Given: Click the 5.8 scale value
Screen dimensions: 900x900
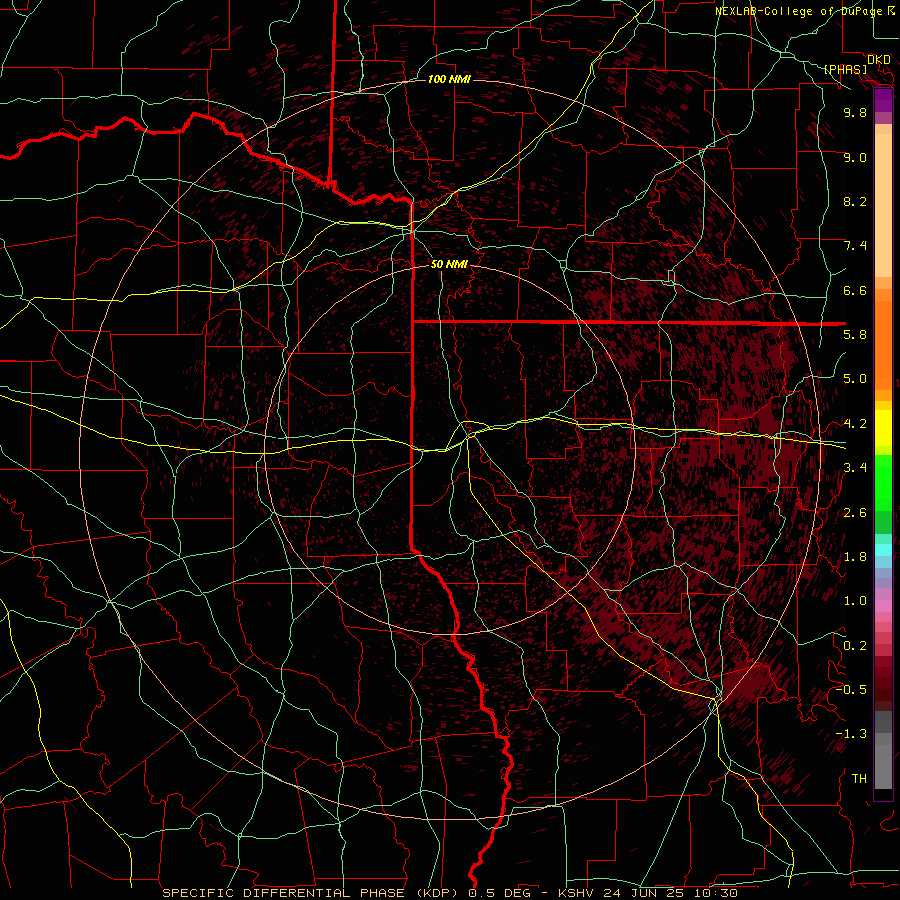Looking at the screenshot, I should click(855, 335).
